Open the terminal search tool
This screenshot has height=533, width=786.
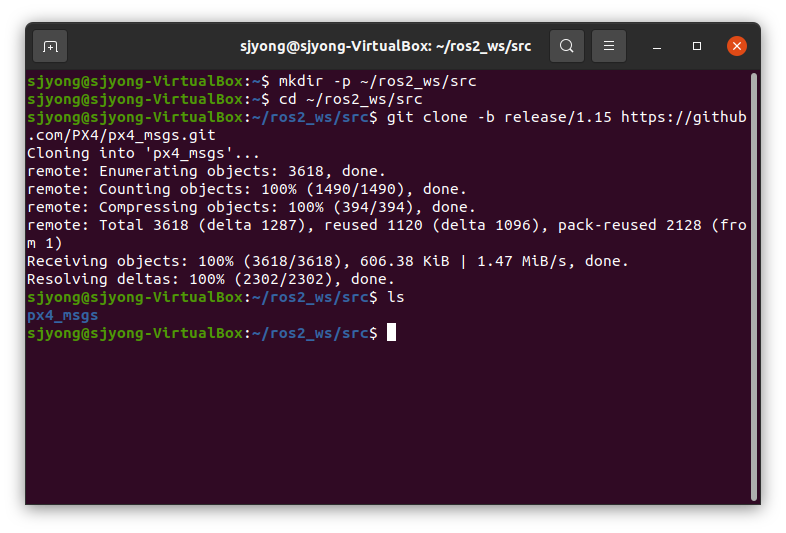(566, 46)
